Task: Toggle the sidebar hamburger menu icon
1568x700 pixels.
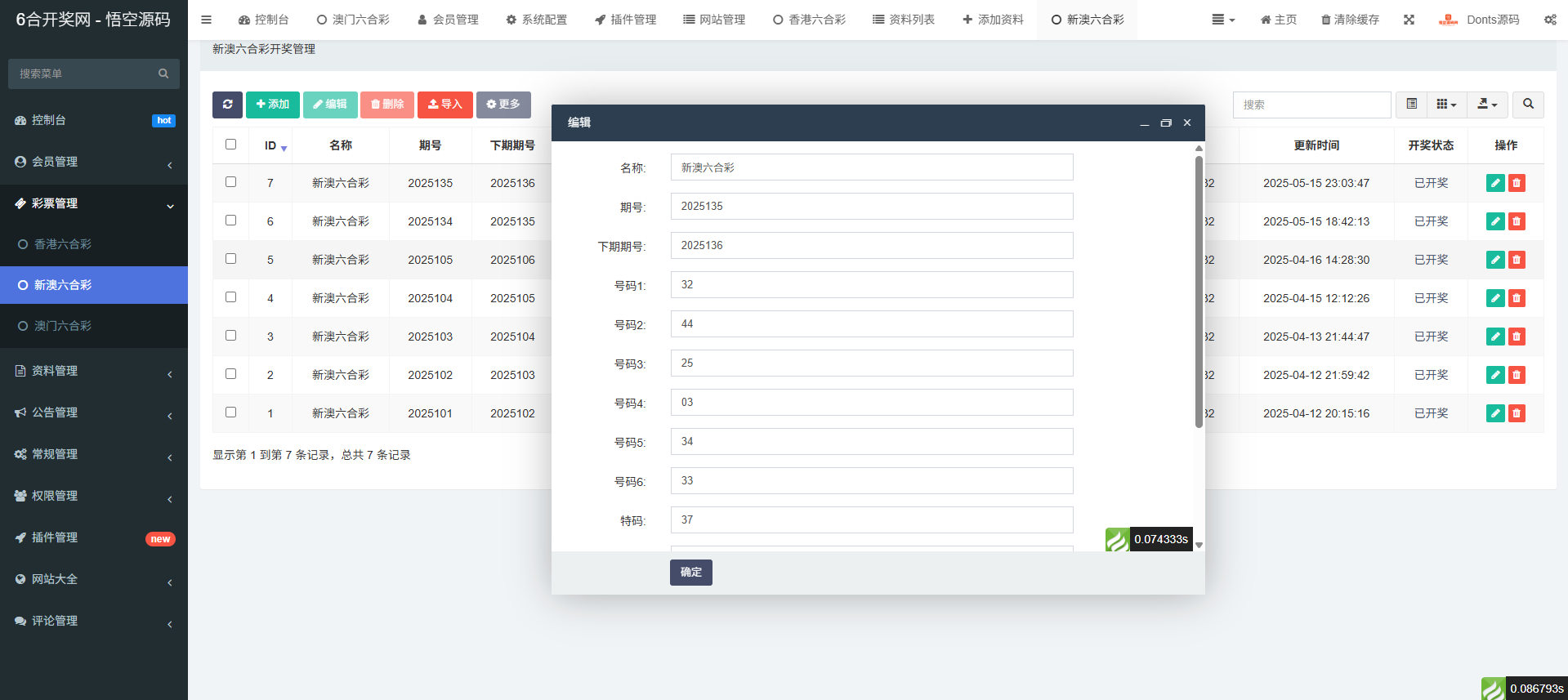Action: click(206, 20)
